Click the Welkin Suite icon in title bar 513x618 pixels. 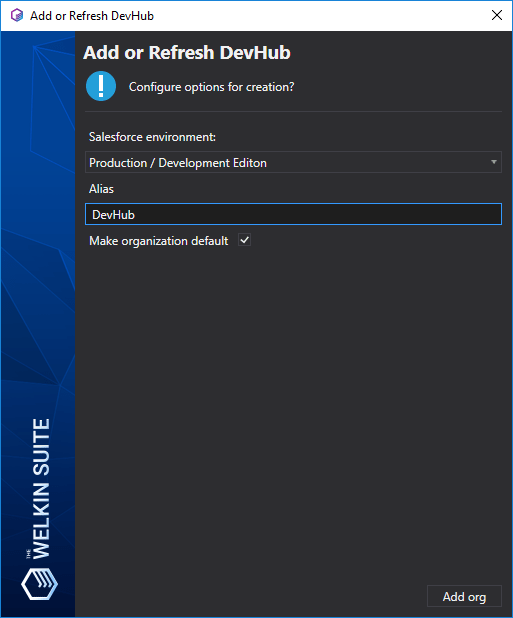[x=17, y=15]
